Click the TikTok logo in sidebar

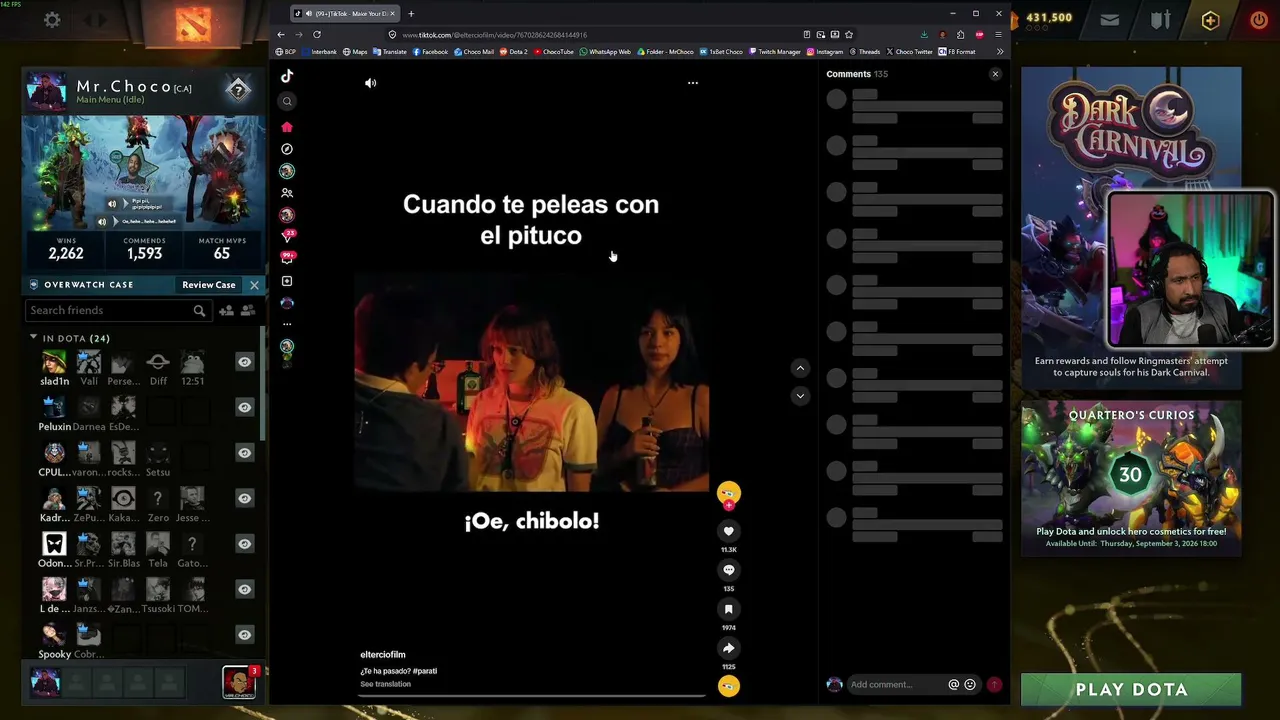[x=287, y=76]
